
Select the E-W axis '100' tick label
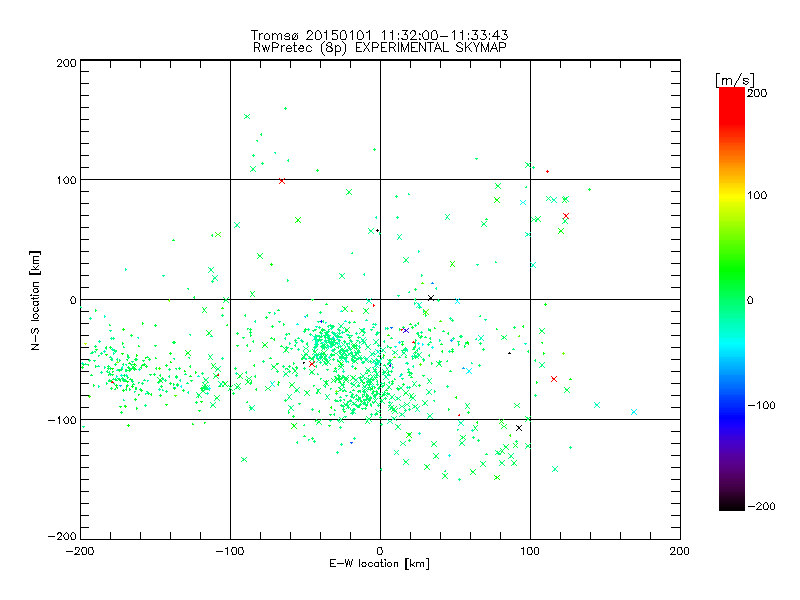pos(530,551)
